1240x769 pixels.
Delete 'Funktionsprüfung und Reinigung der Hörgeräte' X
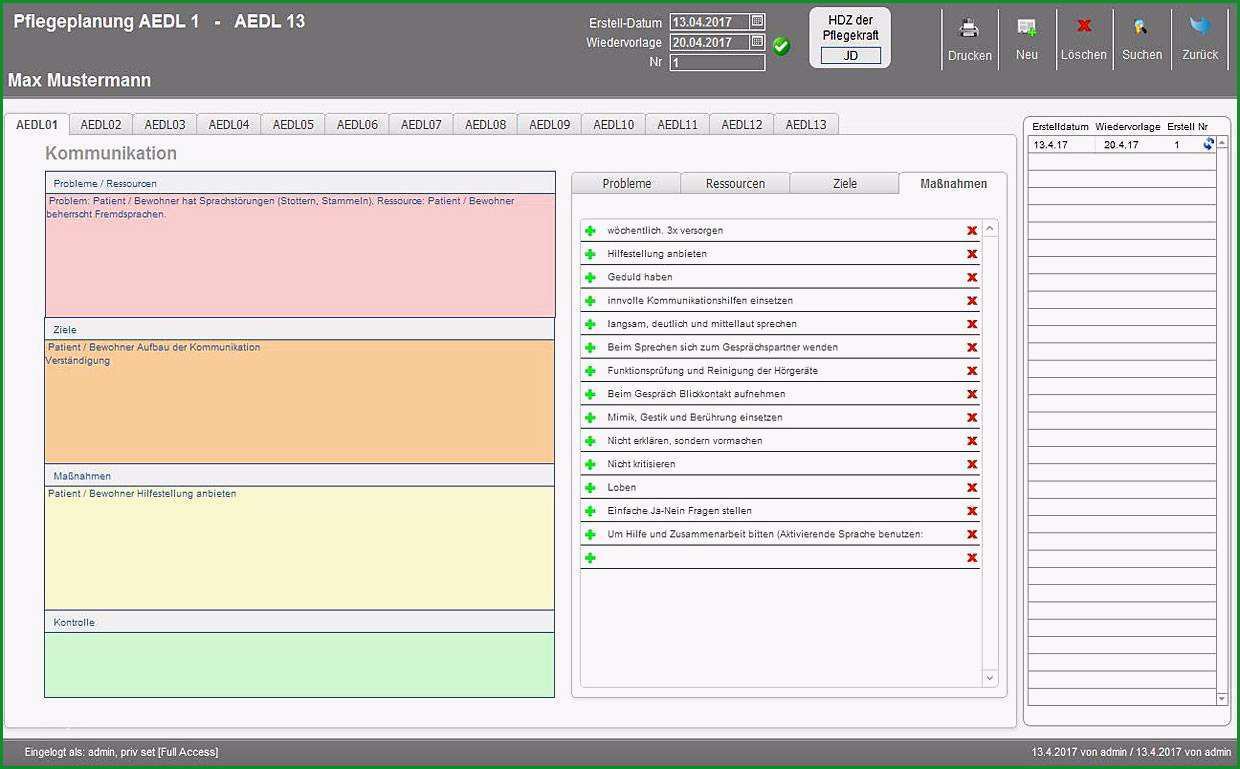(972, 371)
